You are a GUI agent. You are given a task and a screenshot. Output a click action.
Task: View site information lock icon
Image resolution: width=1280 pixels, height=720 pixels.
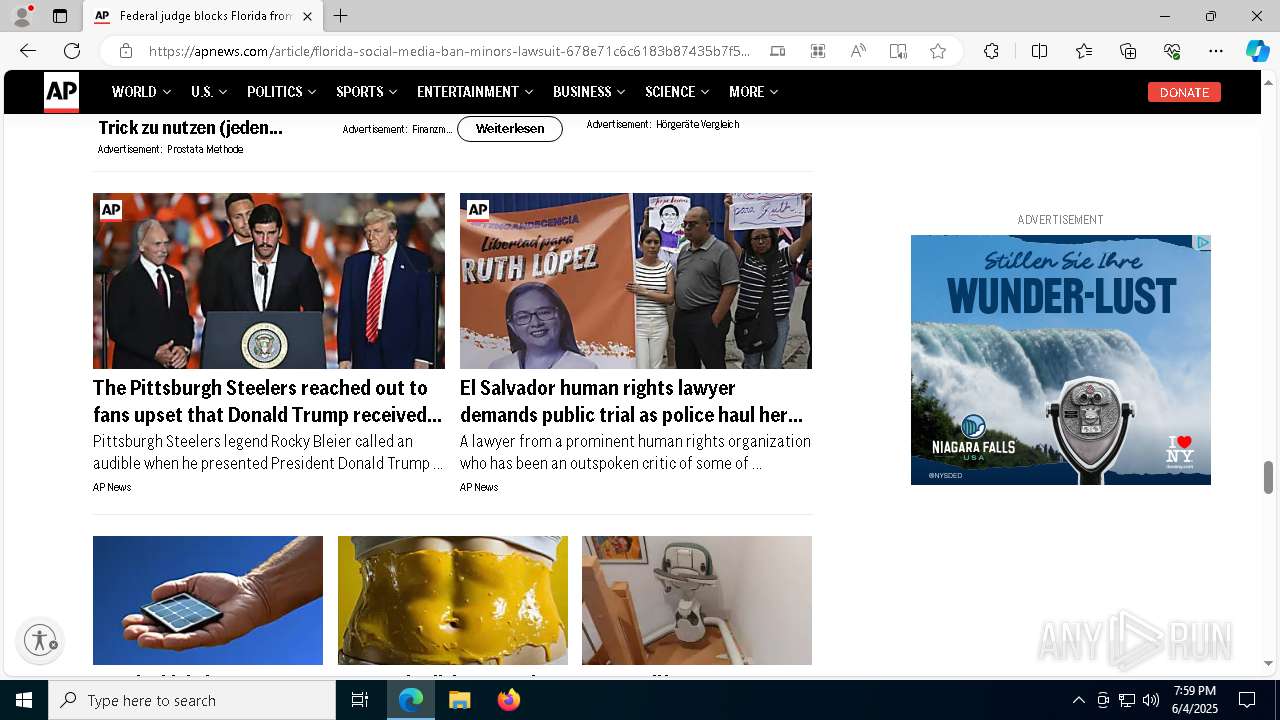126,51
